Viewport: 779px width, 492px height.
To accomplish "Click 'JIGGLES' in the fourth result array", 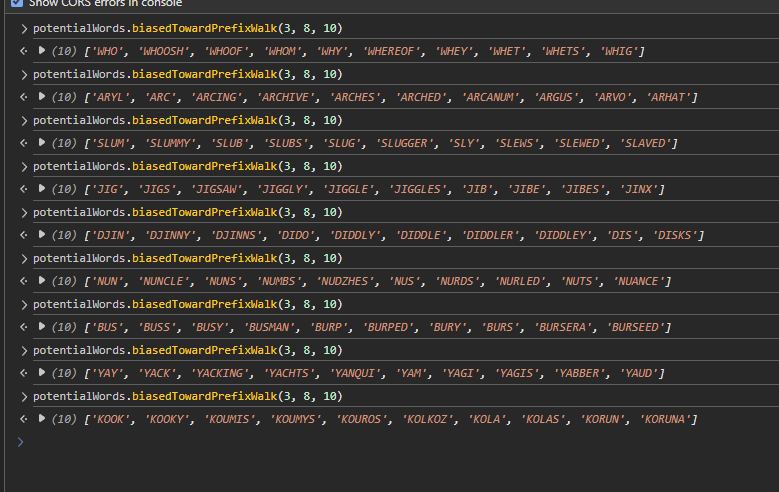I will tap(417, 189).
